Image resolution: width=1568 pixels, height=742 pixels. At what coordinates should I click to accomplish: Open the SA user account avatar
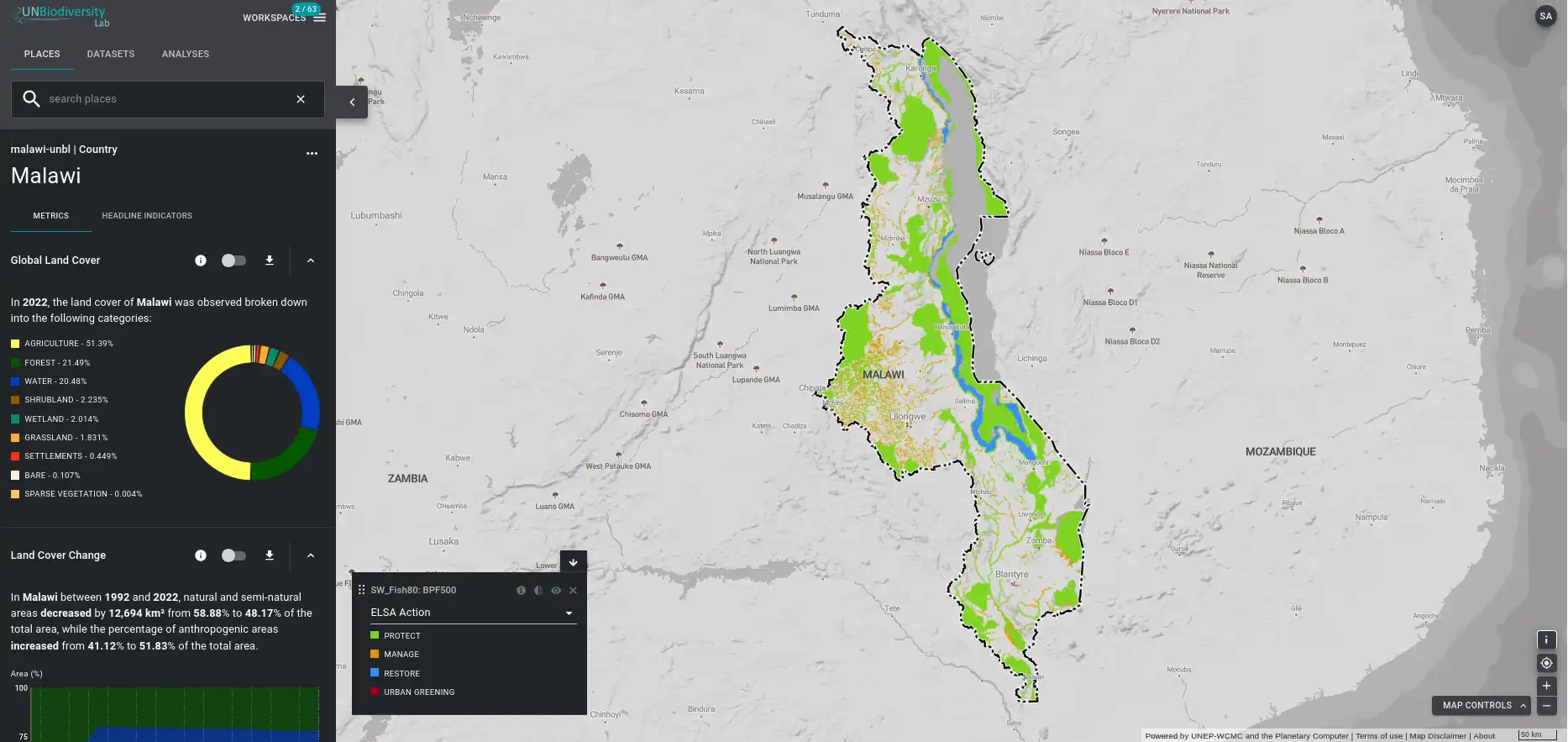coord(1545,16)
